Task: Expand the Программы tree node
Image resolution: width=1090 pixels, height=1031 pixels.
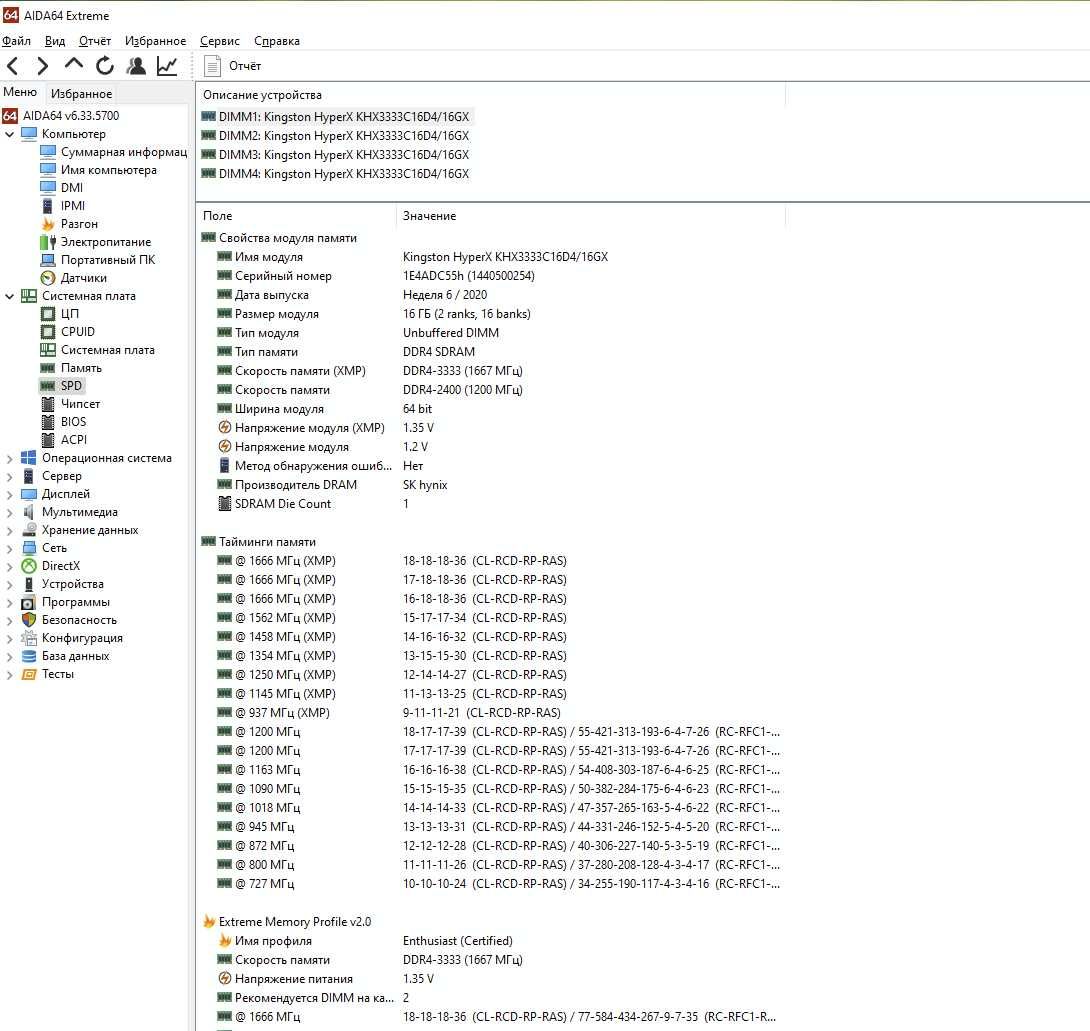Action: (x=10, y=603)
